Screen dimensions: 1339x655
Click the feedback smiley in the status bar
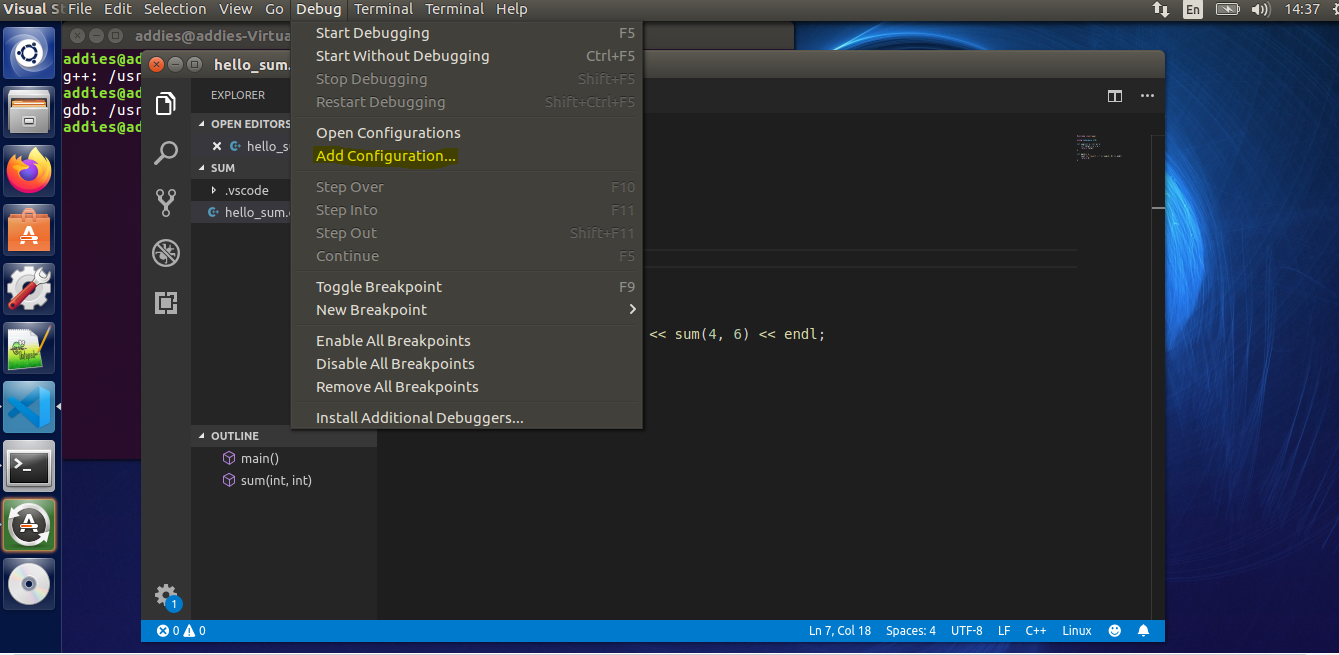pyautogui.click(x=1114, y=630)
